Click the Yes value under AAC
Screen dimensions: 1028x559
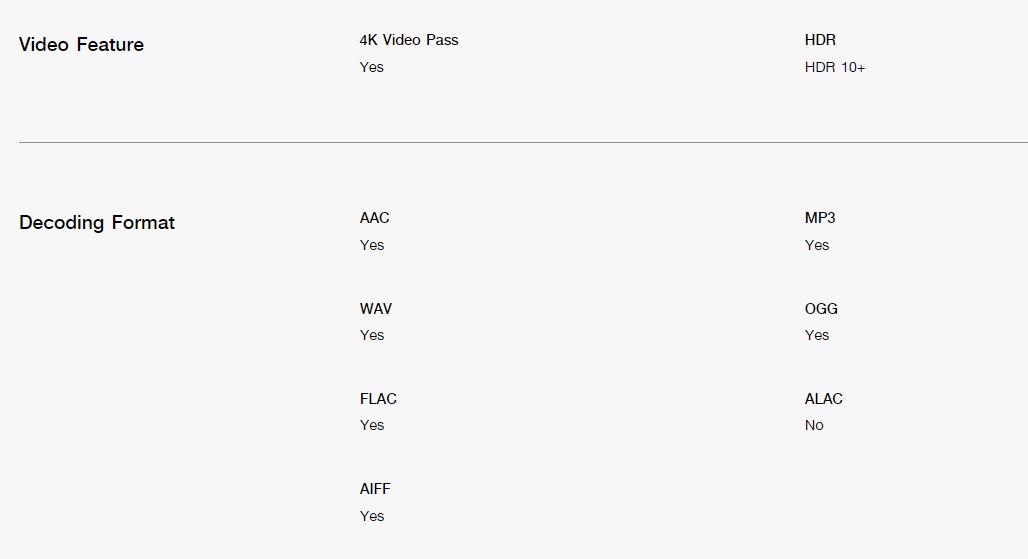pos(372,245)
